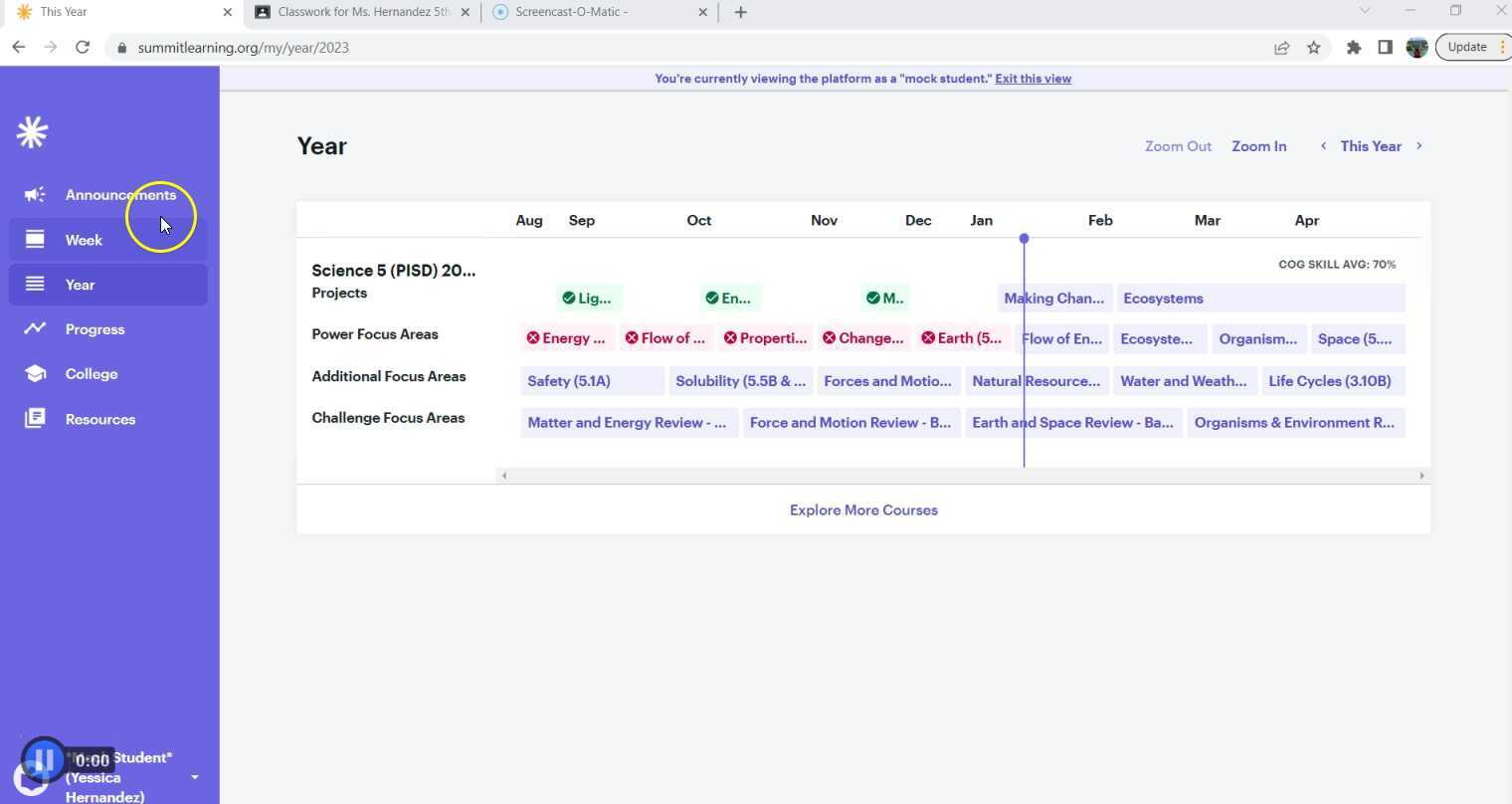Click the Exit this view link

coord(1033,79)
